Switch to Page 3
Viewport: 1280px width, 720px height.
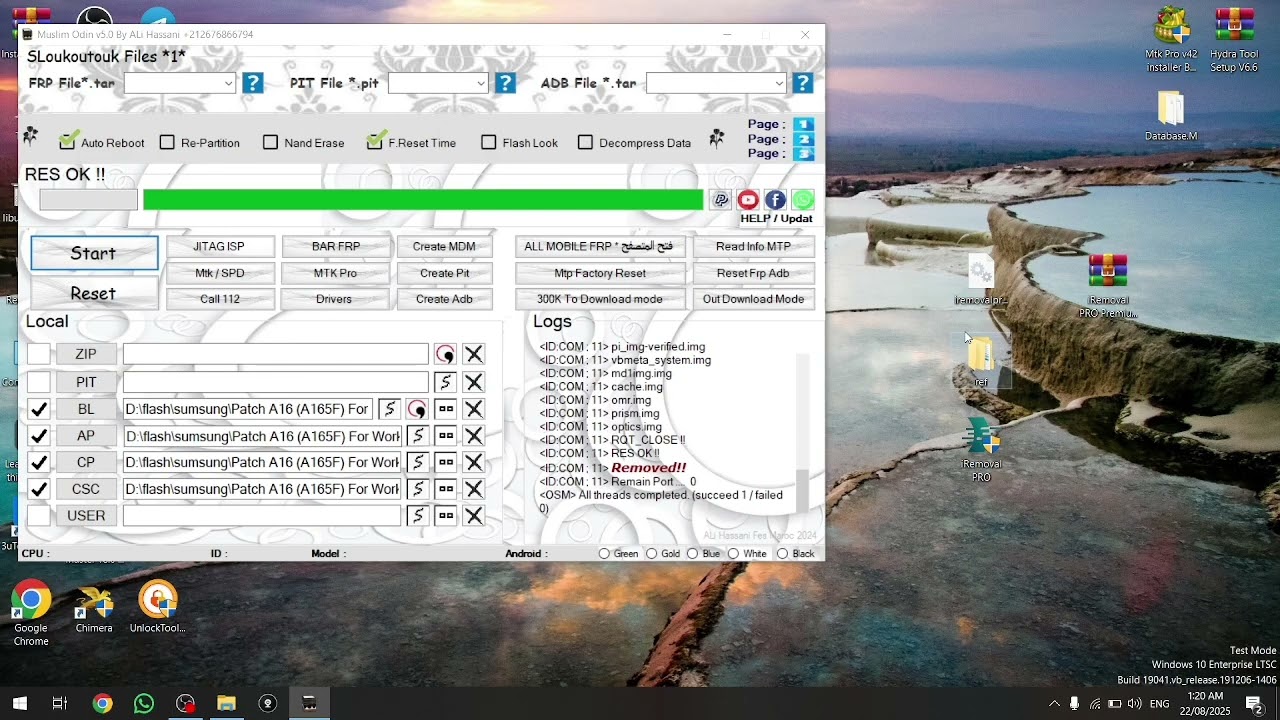tap(804, 154)
